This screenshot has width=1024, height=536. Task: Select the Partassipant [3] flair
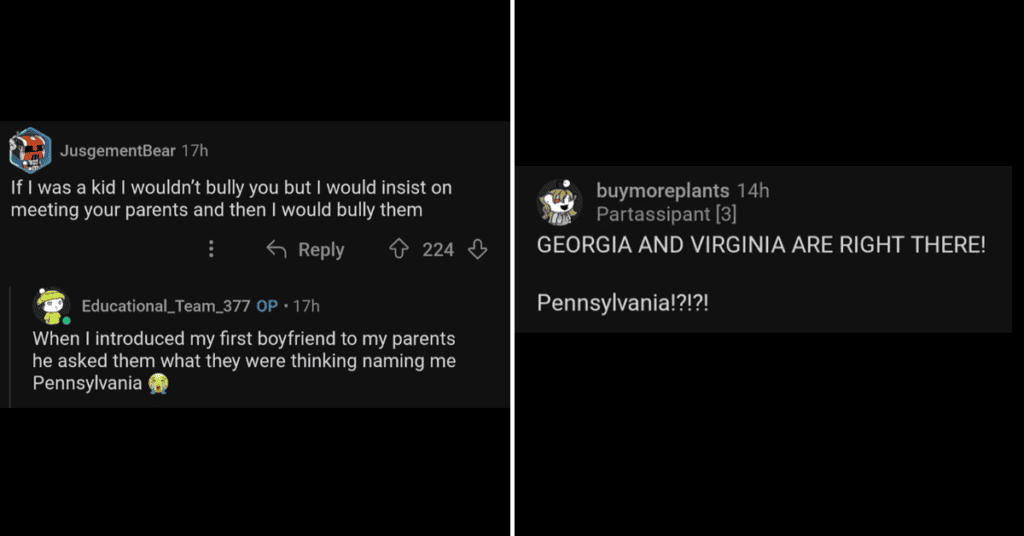pyautogui.click(x=666, y=214)
